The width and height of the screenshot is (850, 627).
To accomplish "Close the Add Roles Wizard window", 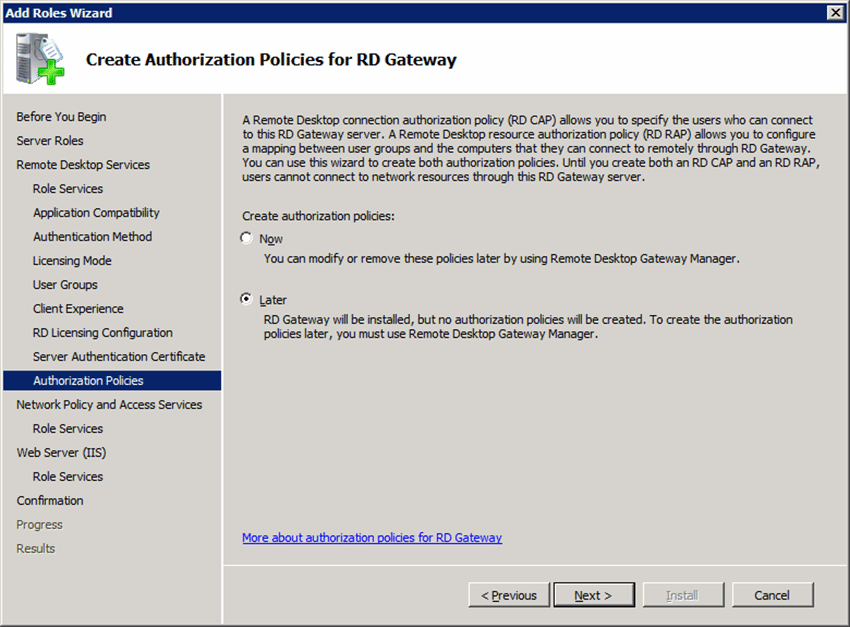I will pyautogui.click(x=835, y=12).
